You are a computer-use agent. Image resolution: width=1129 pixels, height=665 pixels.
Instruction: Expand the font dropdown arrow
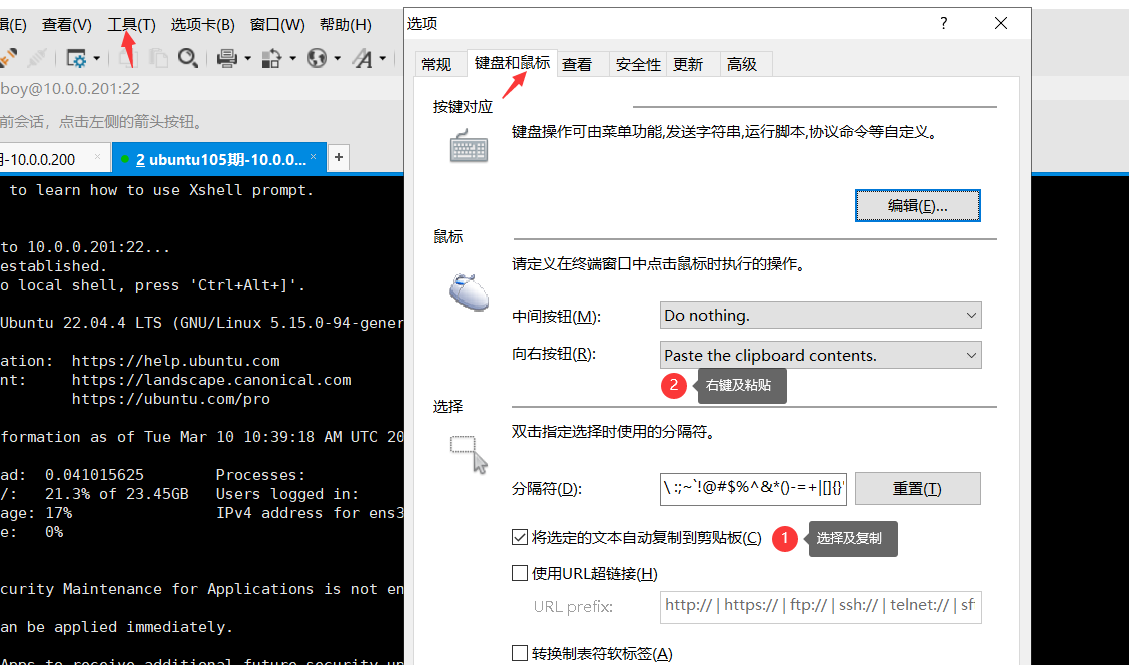[382, 58]
